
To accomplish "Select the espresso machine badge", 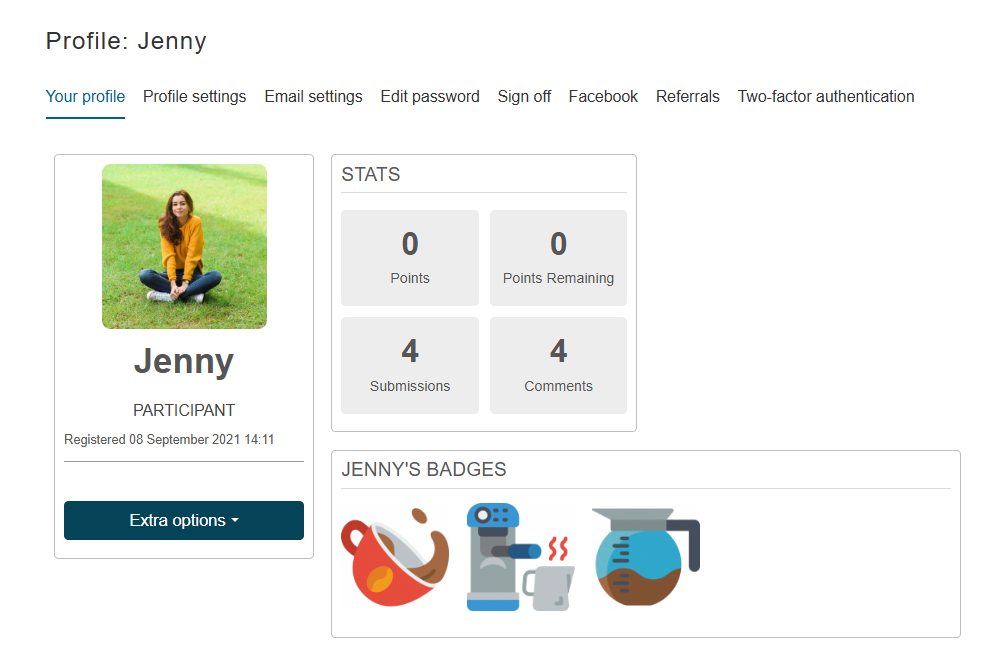I will click(520, 557).
